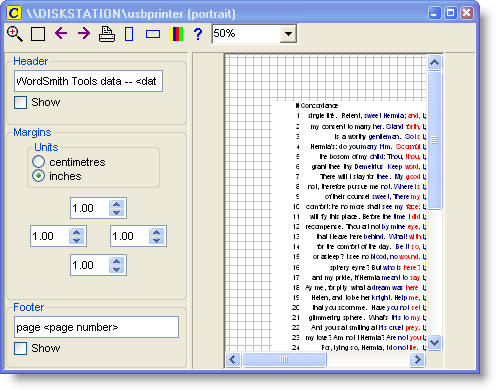Increase the right margin value
Viewport: 496px width, 390px height.
click(156, 232)
